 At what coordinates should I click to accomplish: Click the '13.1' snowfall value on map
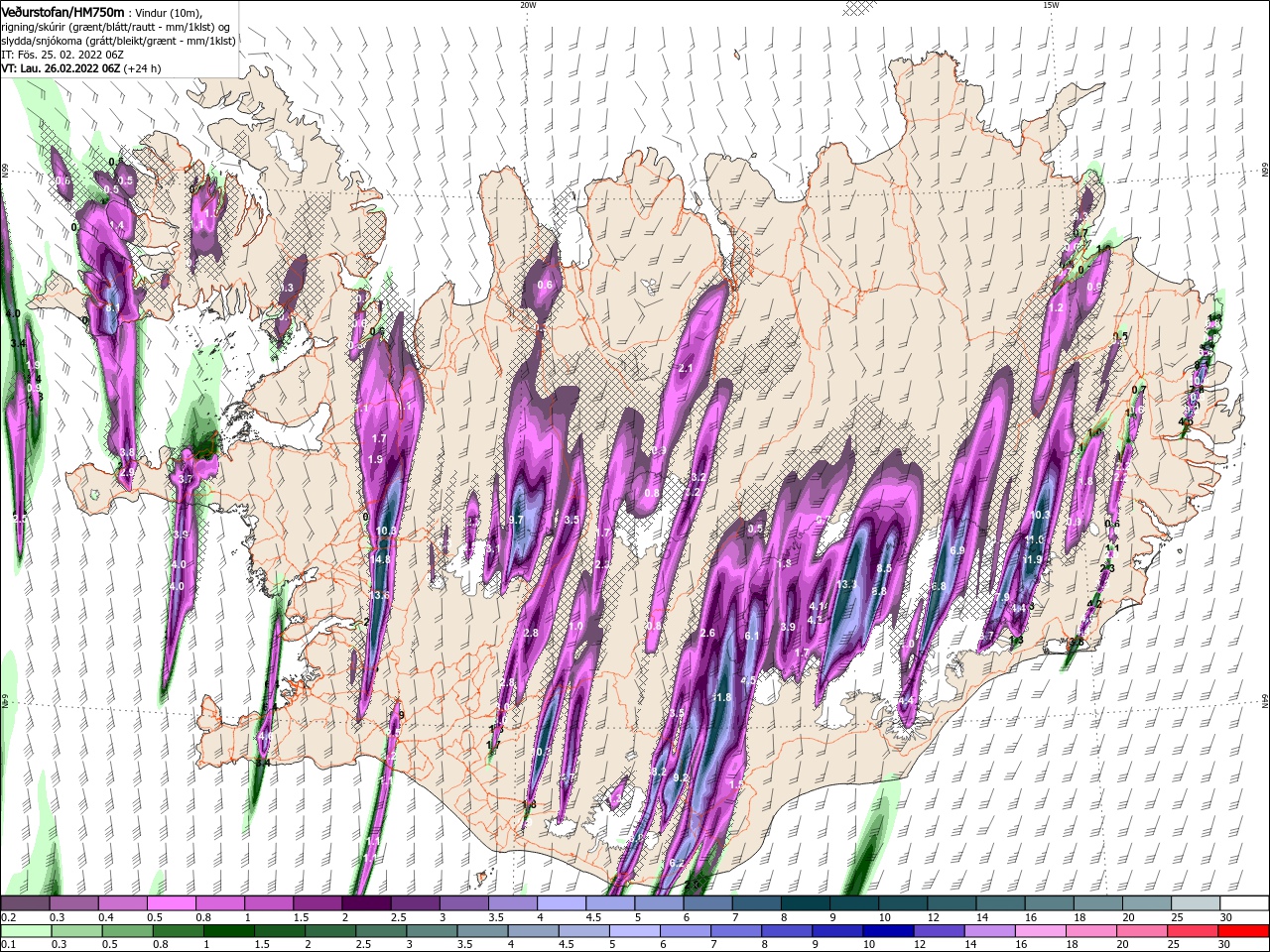point(847,584)
